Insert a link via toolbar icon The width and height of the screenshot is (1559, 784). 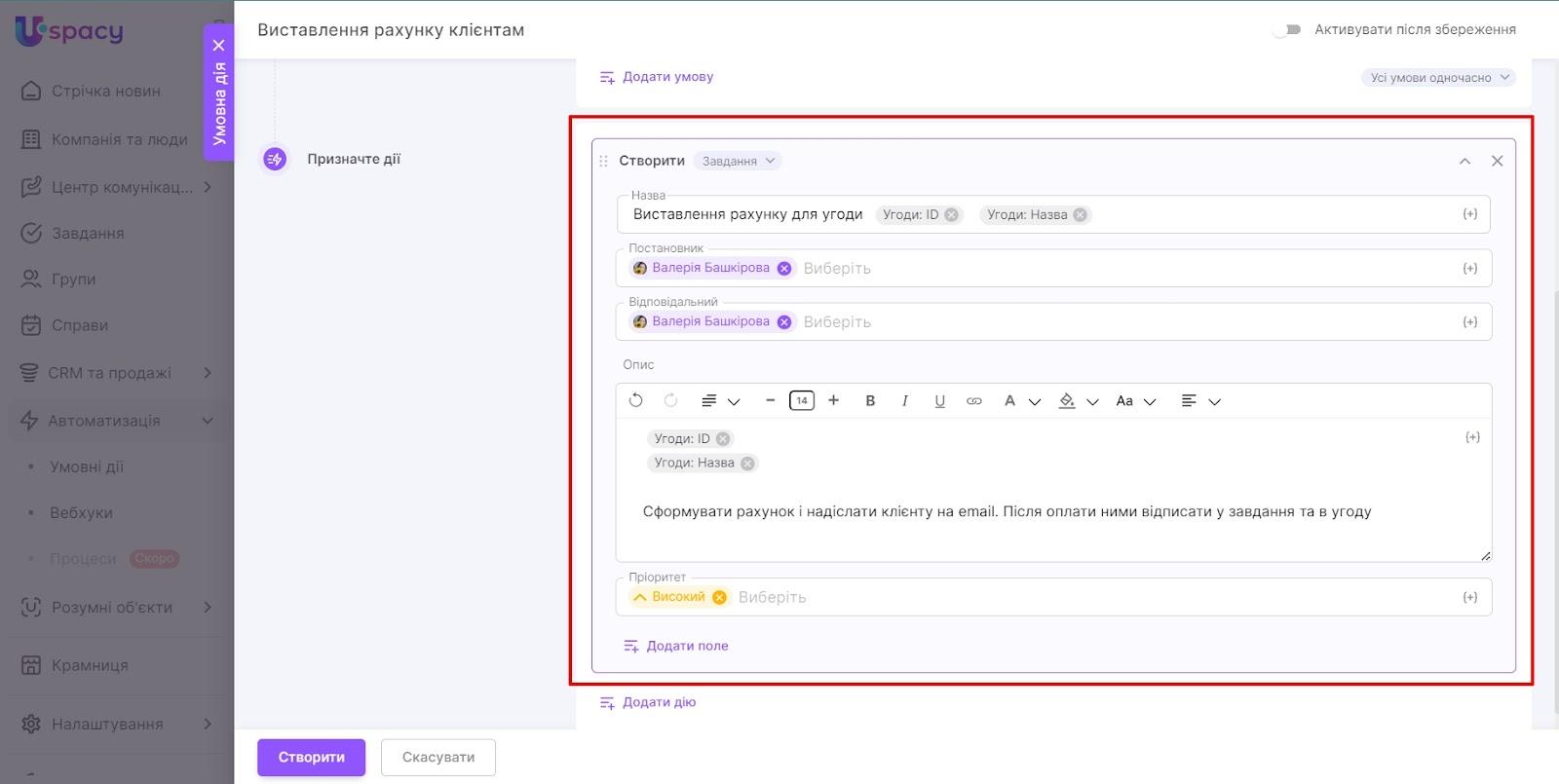pos(973,400)
